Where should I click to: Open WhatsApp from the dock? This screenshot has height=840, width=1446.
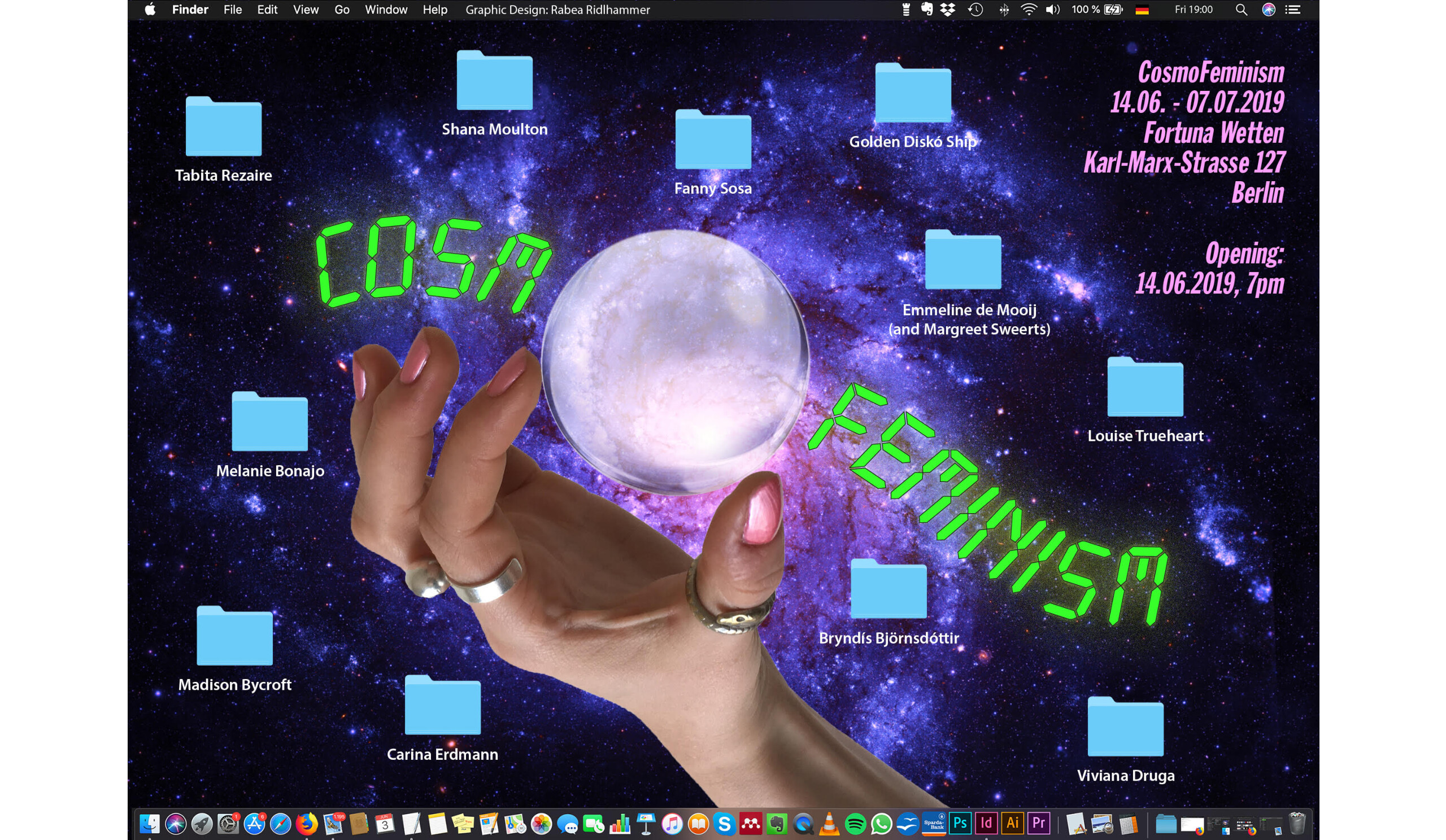(881, 824)
